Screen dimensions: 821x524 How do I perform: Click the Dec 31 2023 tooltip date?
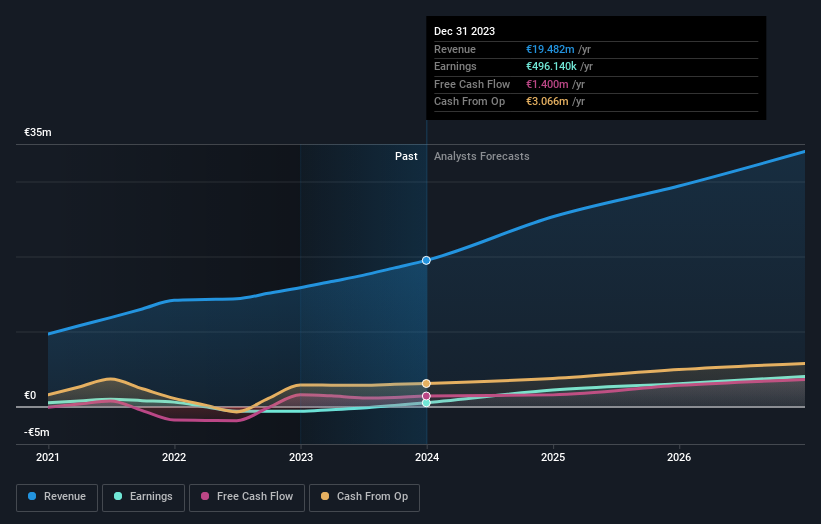point(464,31)
